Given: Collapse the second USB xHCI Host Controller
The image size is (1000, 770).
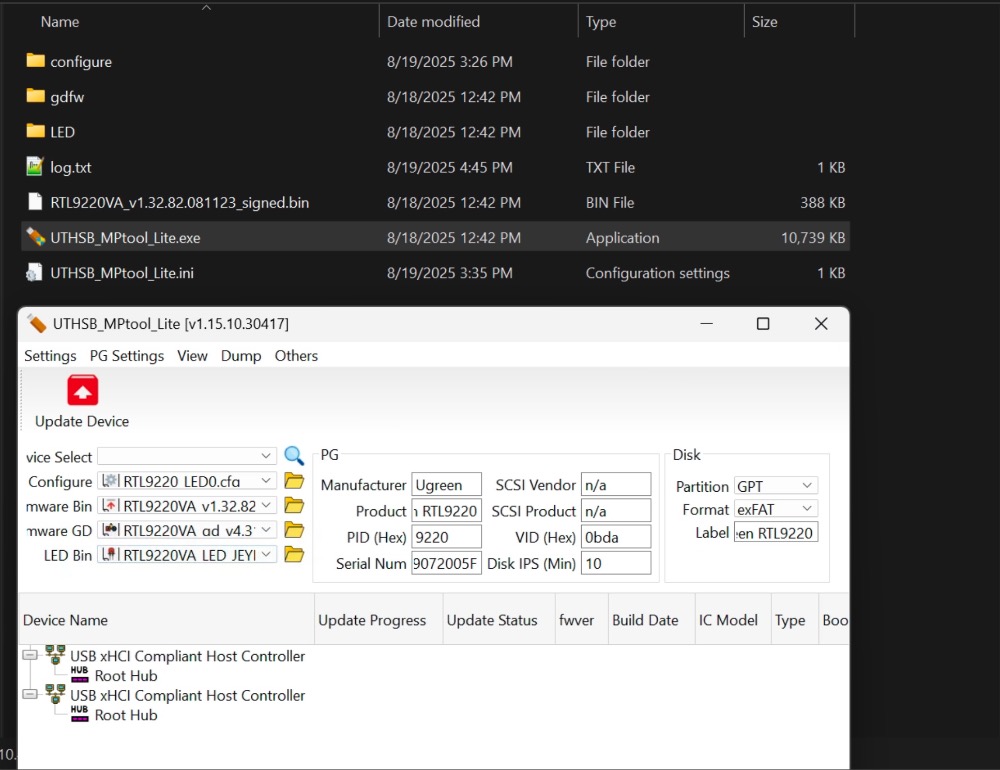Looking at the screenshot, I should pos(30,694).
